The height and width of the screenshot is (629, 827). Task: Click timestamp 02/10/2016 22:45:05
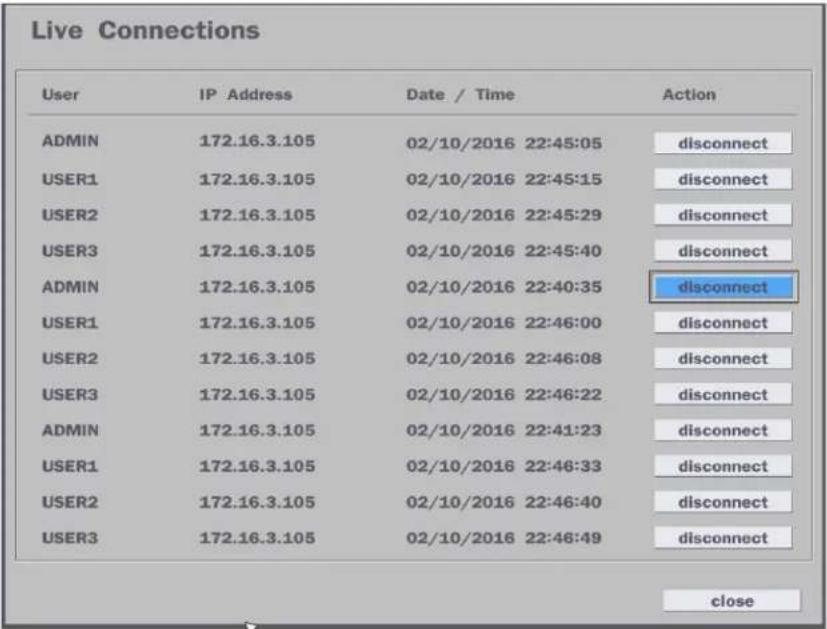504,143
